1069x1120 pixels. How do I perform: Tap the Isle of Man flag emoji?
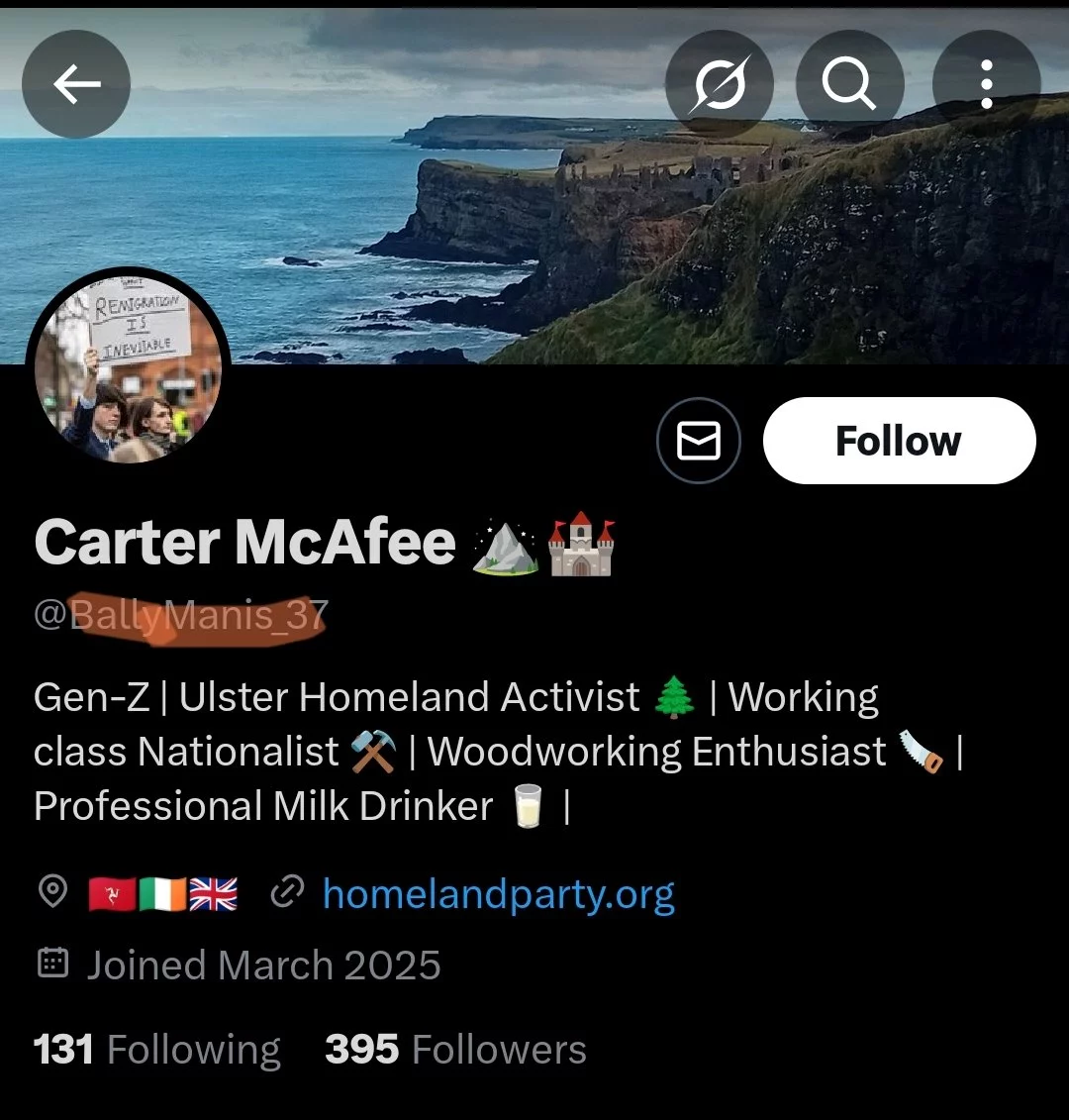(x=112, y=893)
